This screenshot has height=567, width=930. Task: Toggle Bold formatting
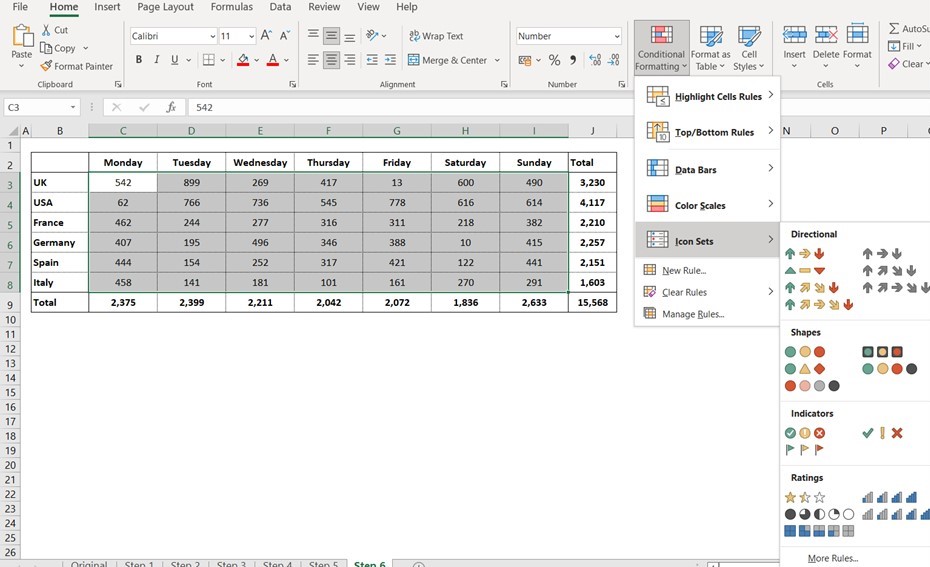coord(138,60)
